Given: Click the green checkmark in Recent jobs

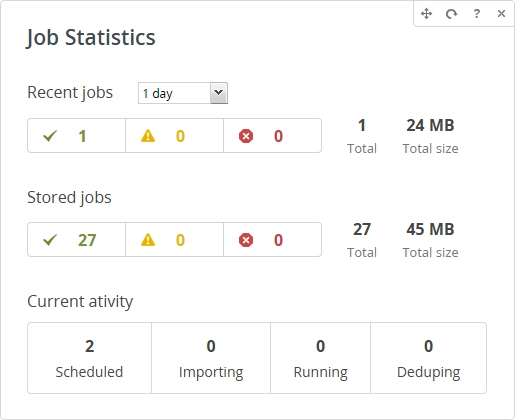Looking at the screenshot, I should click(x=50, y=136).
